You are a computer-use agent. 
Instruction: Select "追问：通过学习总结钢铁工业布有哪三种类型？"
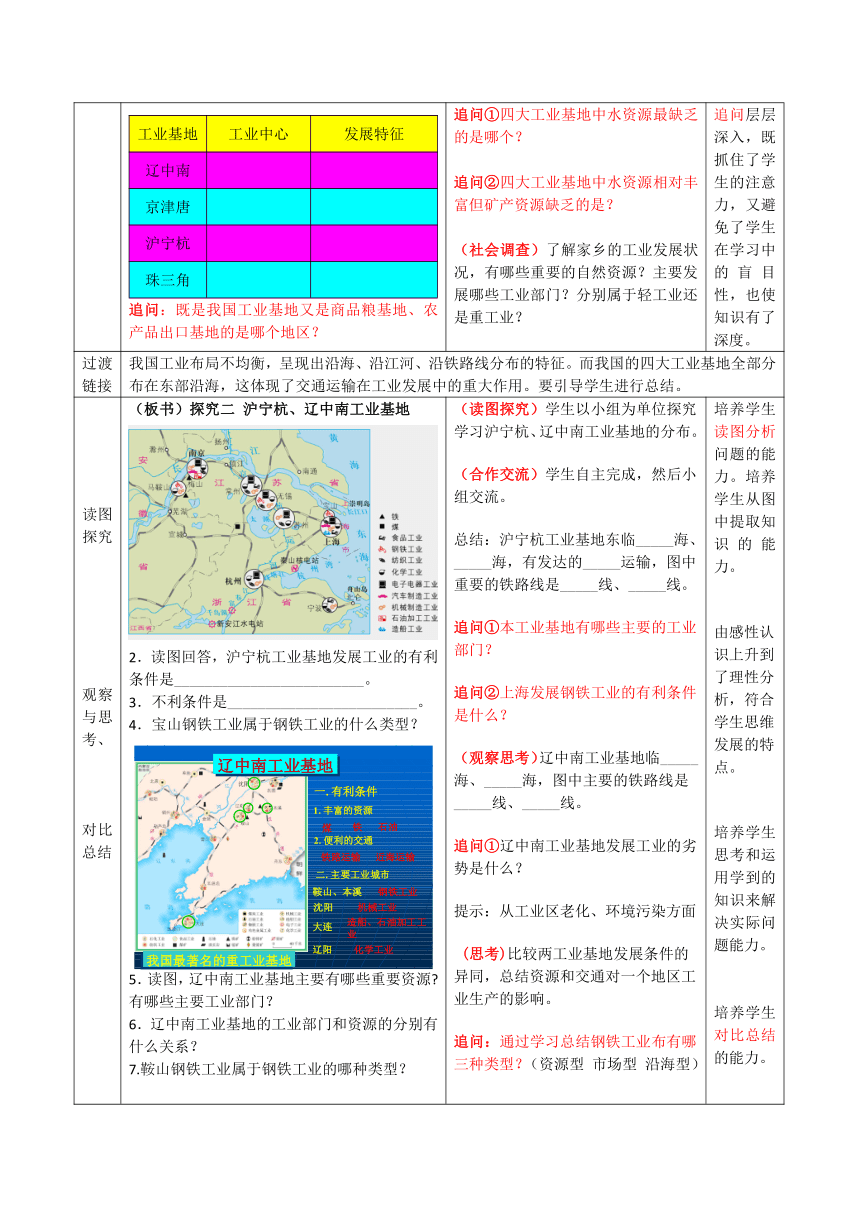coord(576,1053)
